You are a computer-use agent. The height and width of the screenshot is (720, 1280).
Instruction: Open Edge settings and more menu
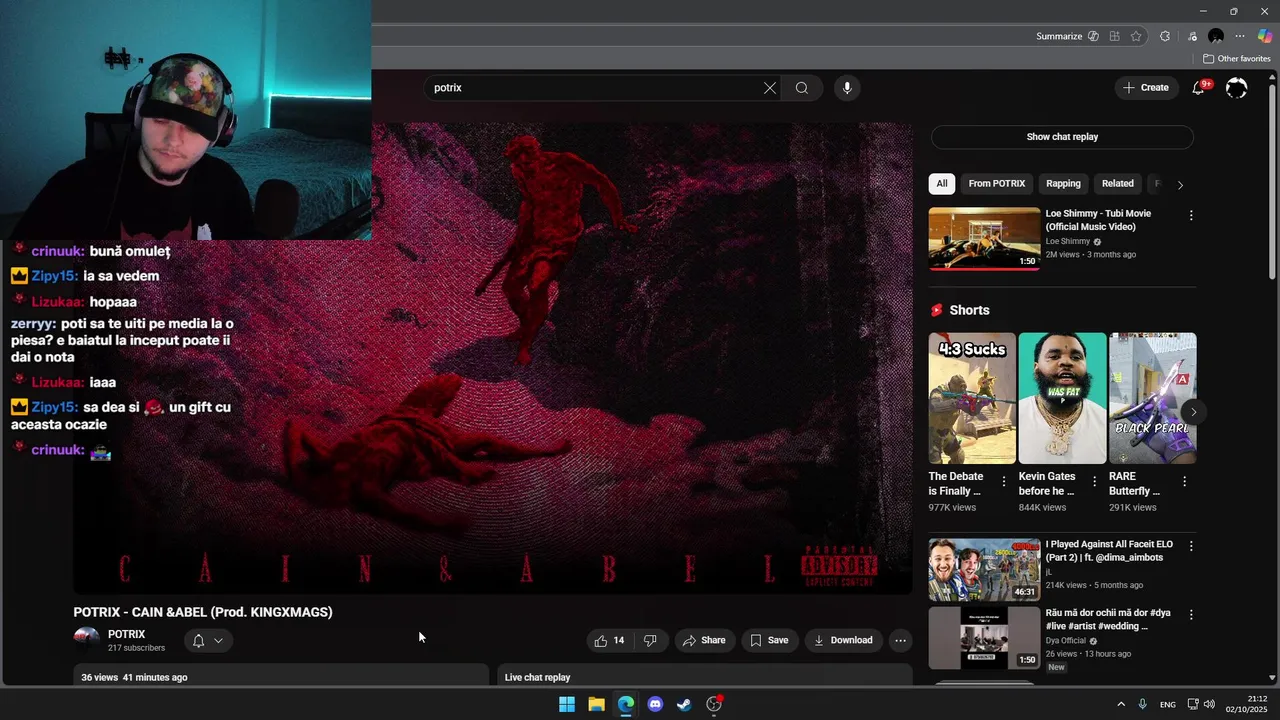[x=1240, y=36]
